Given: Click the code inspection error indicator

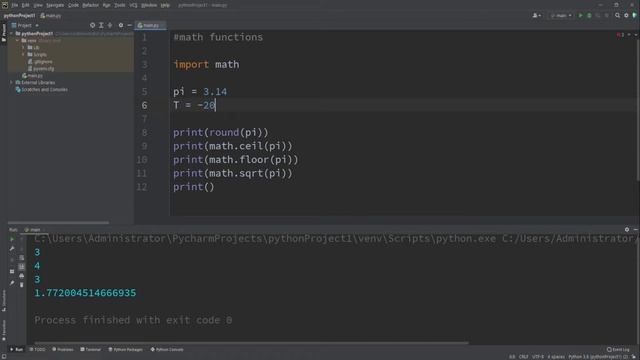Looking at the screenshot, I should [x=620, y=35].
